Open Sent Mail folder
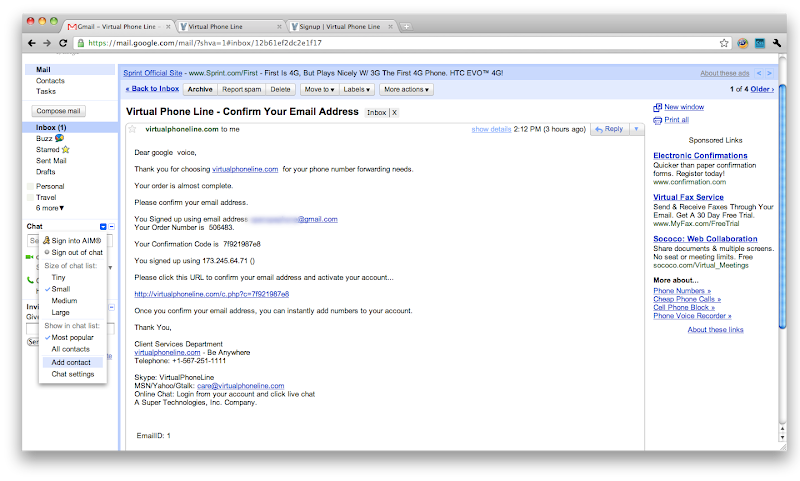800x481 pixels. [x=51, y=161]
